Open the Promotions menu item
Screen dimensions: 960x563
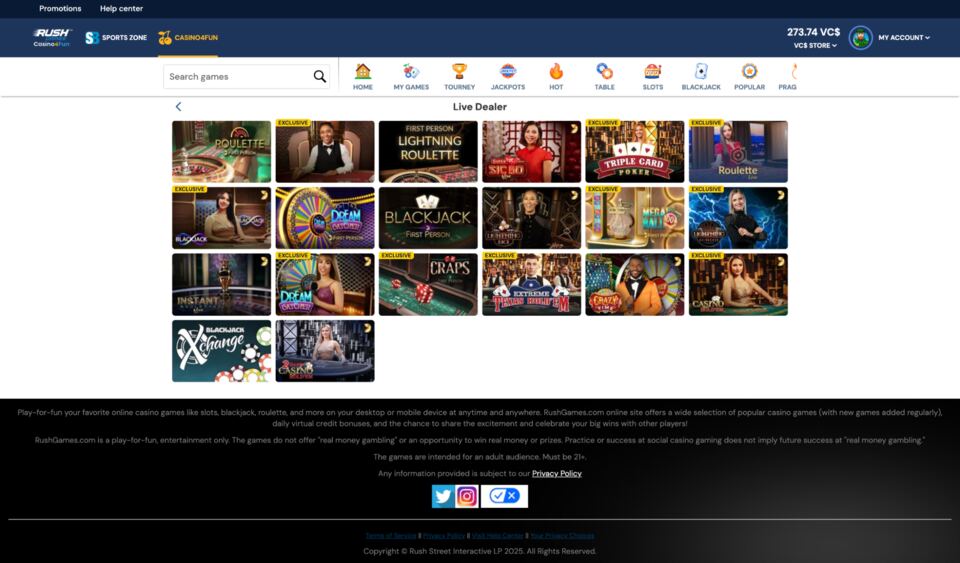[60, 9]
